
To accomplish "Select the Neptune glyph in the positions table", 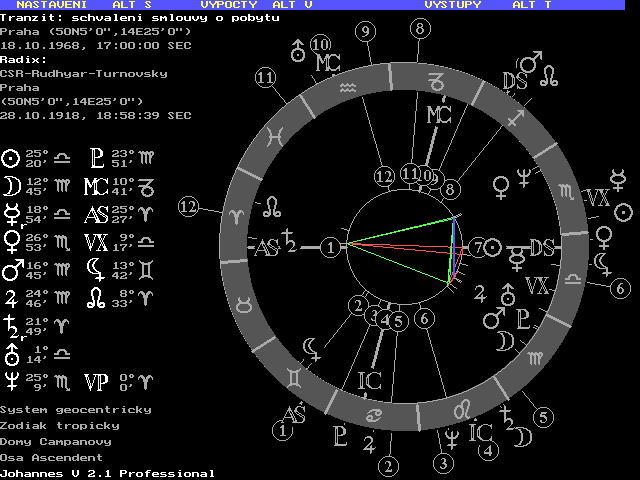I will point(11,380).
